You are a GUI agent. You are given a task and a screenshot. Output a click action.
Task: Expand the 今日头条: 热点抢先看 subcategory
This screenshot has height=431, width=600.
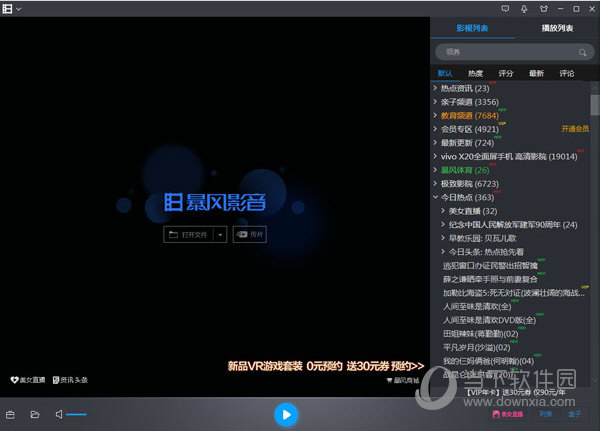(x=443, y=251)
